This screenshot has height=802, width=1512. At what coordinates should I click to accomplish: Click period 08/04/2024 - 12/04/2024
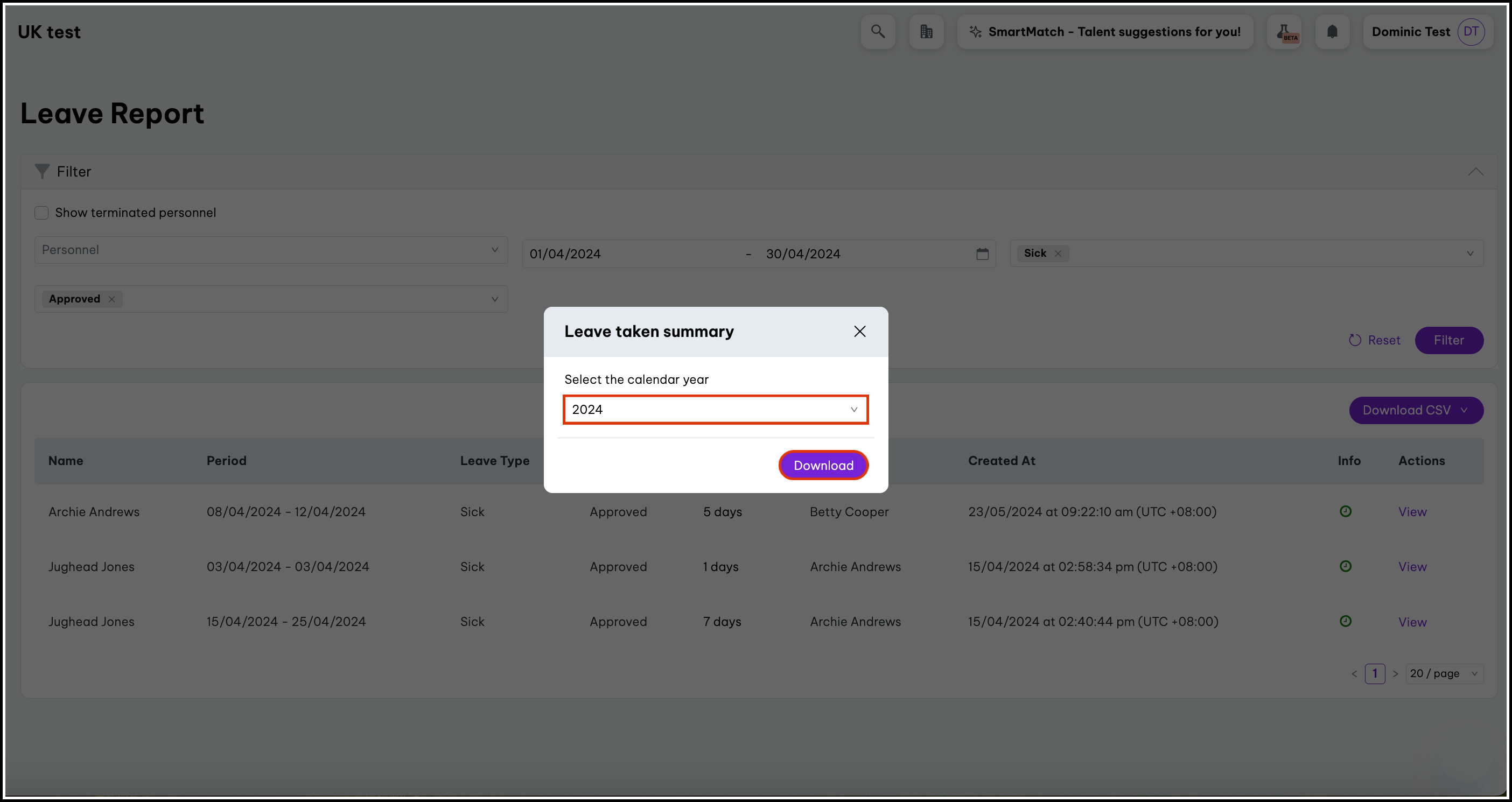point(286,511)
